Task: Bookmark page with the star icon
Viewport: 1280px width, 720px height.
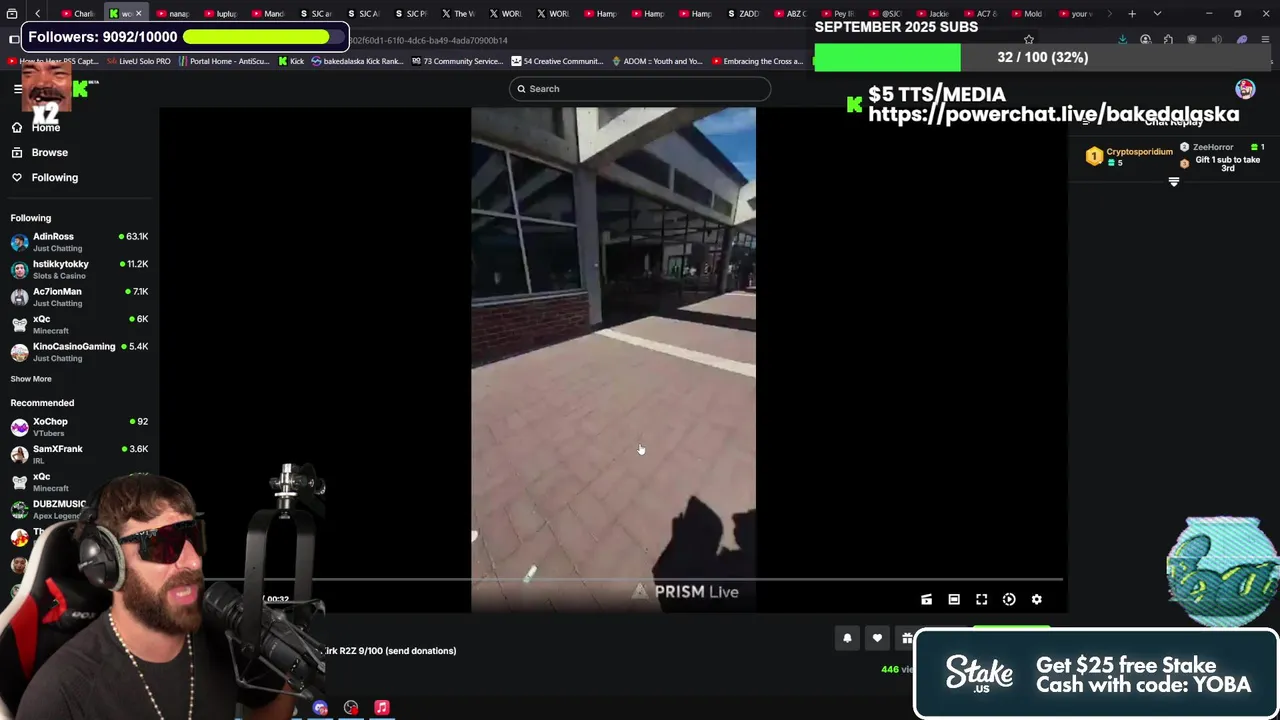Action: pos(1029,40)
